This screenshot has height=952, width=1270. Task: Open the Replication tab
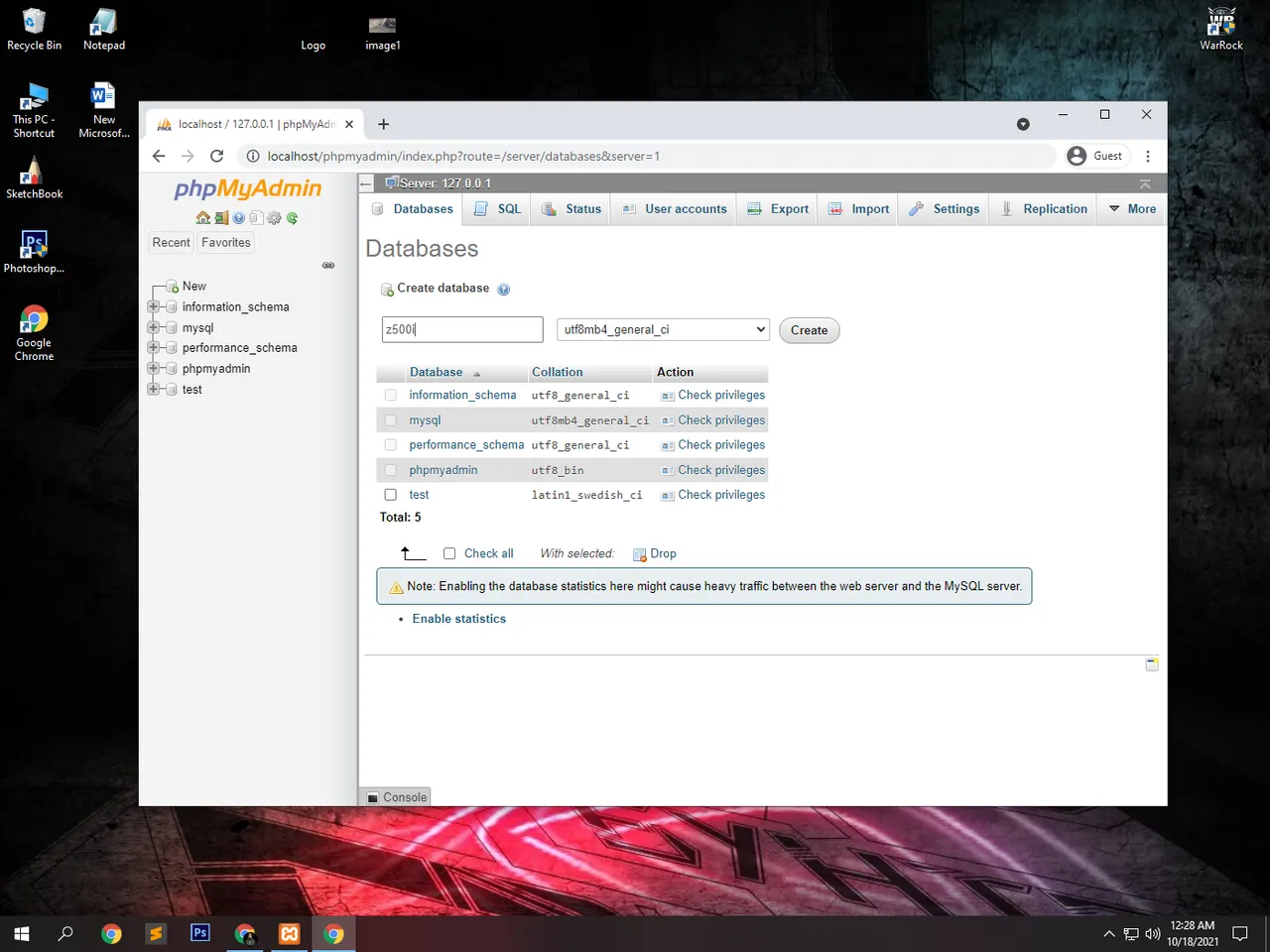tap(1045, 209)
